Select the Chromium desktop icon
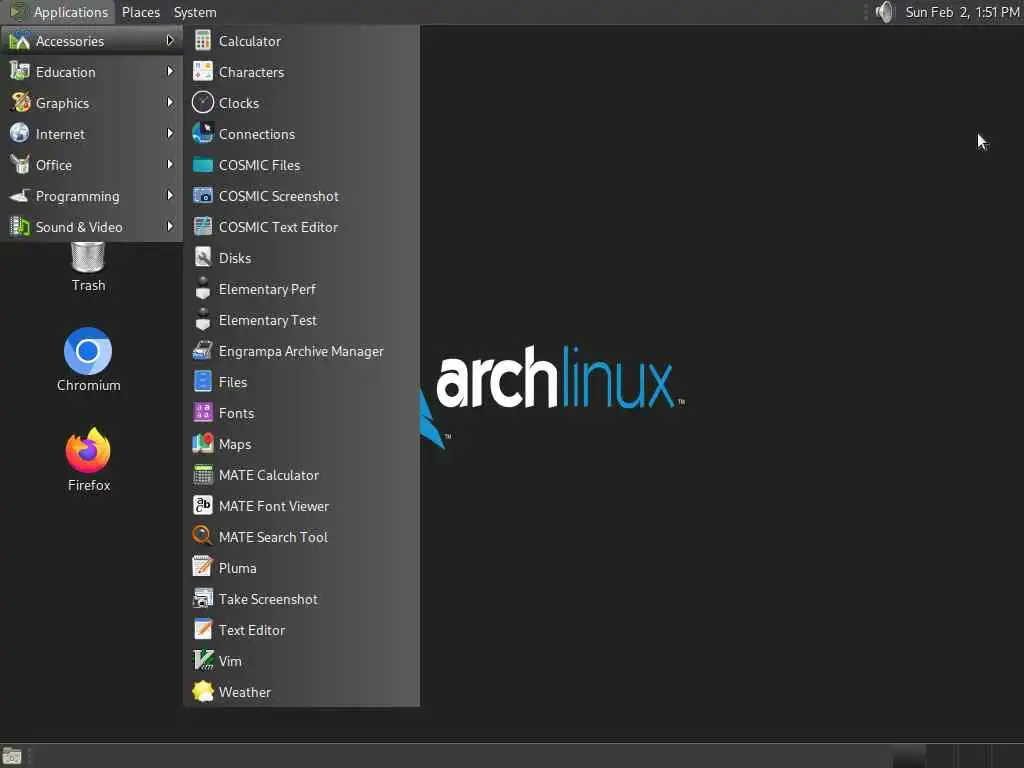Screen dimensions: 1024x768 pyautogui.click(x=88, y=360)
